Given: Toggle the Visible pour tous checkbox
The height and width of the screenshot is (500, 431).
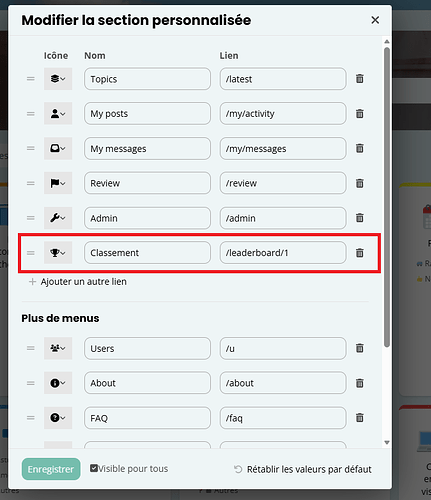Looking at the screenshot, I should [x=94, y=468].
